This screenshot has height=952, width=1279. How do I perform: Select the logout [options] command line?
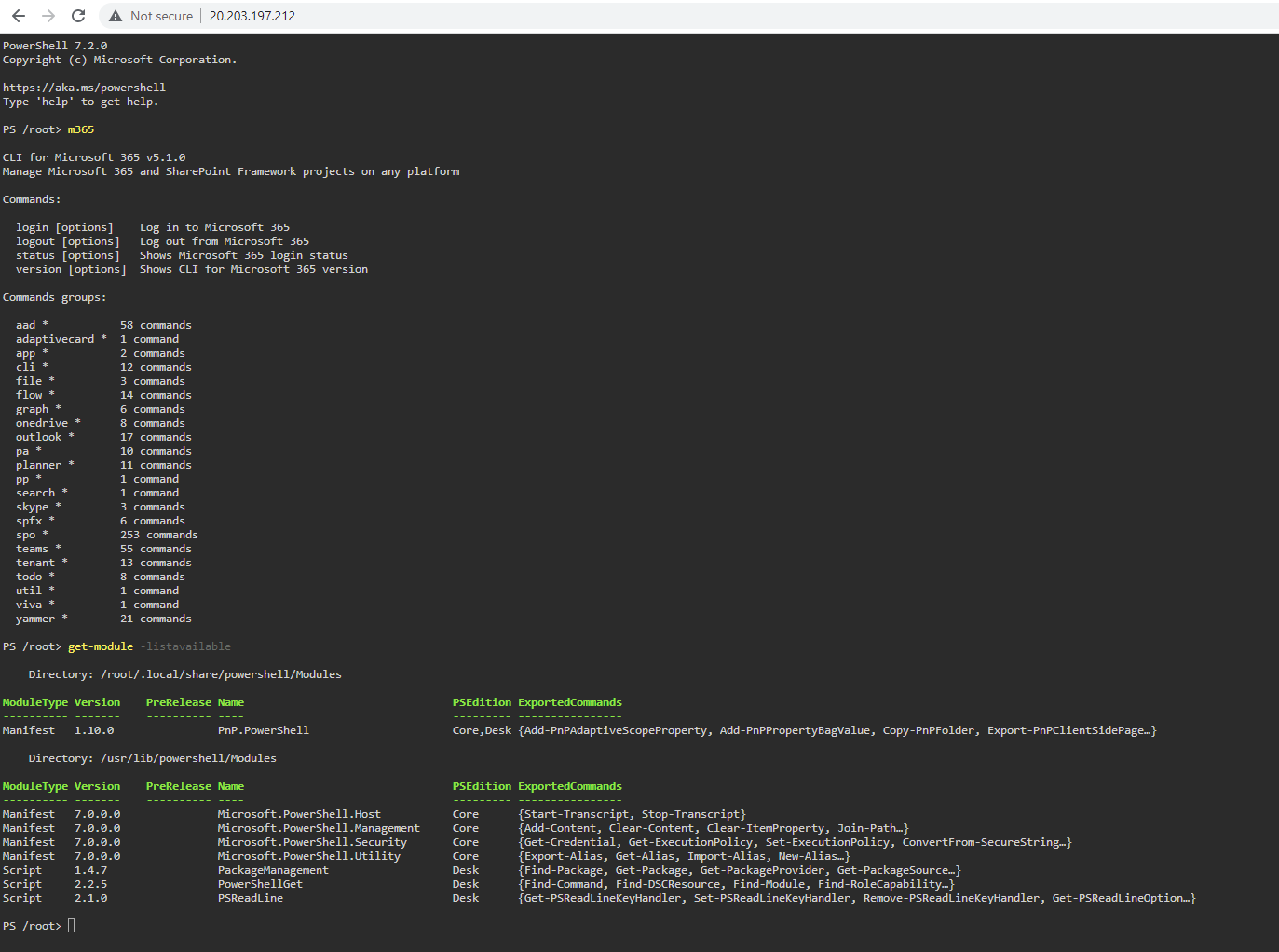(67, 240)
